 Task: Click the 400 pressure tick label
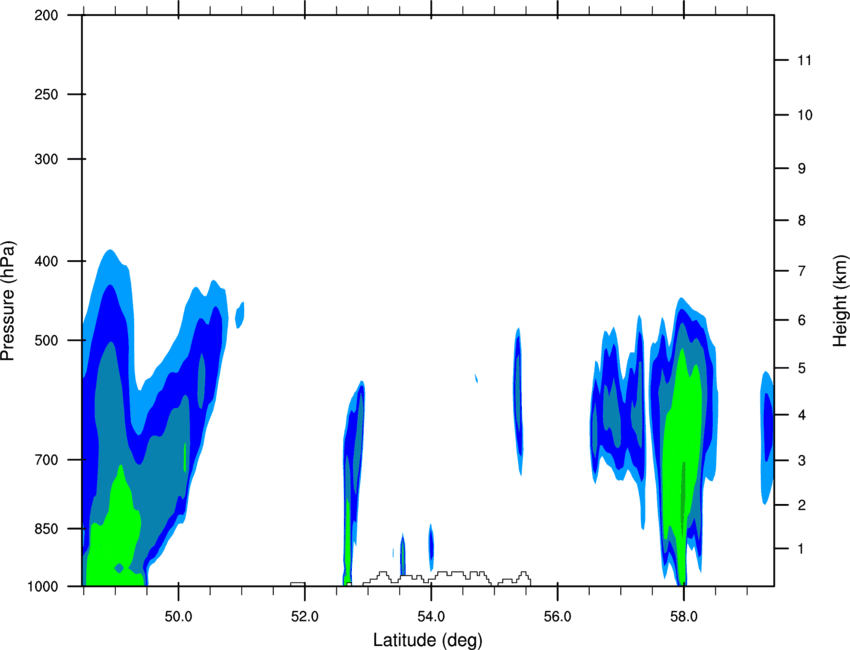click(46, 261)
